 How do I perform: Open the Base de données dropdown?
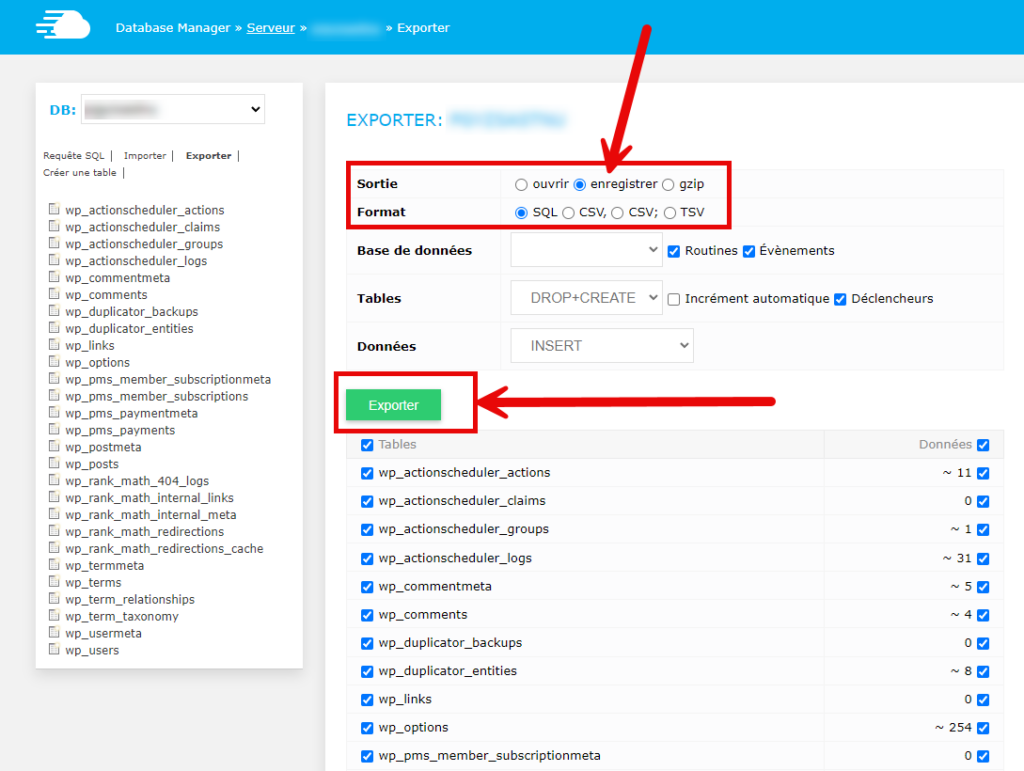[586, 250]
